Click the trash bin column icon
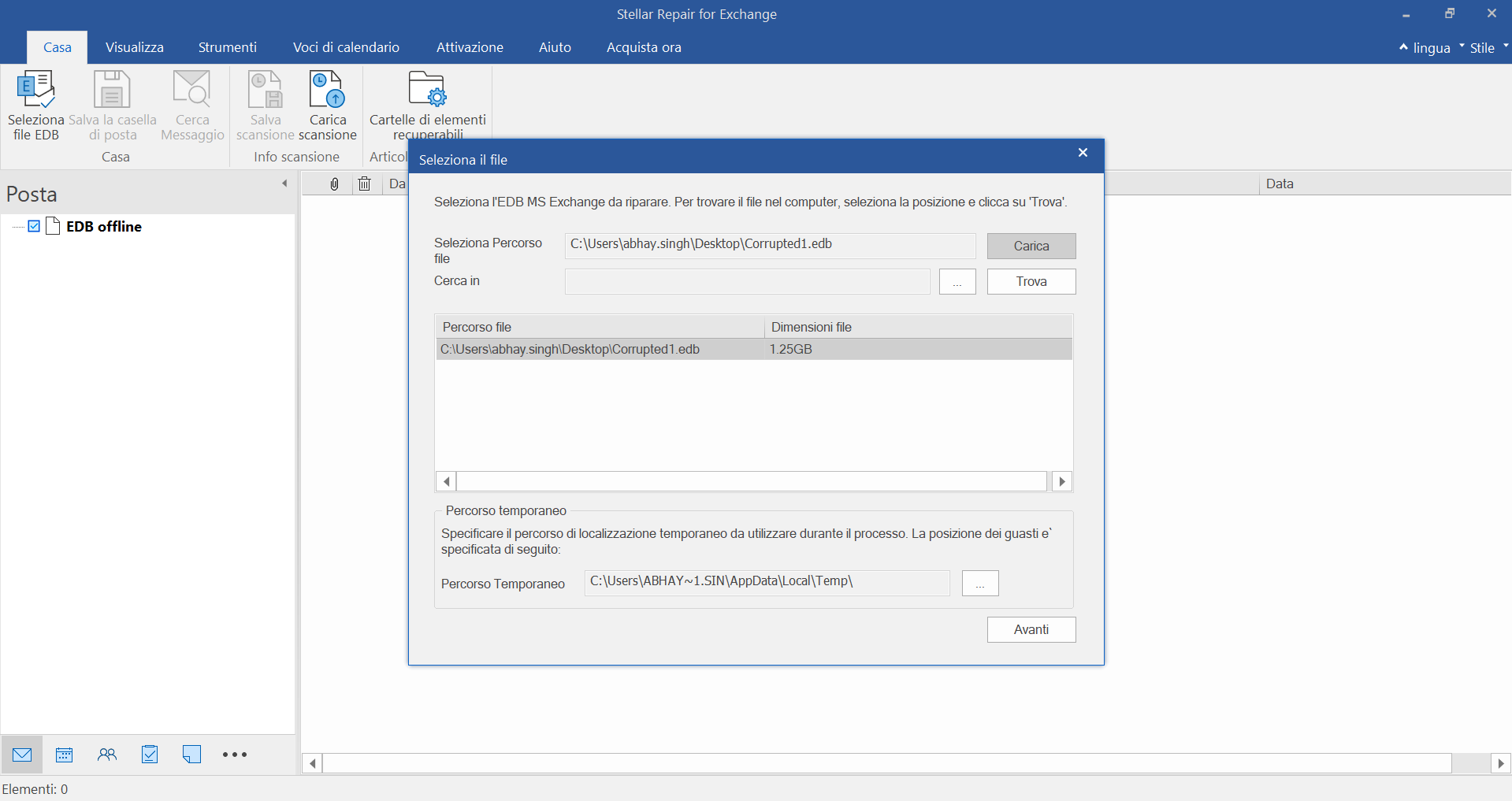1512x801 pixels. click(x=364, y=184)
